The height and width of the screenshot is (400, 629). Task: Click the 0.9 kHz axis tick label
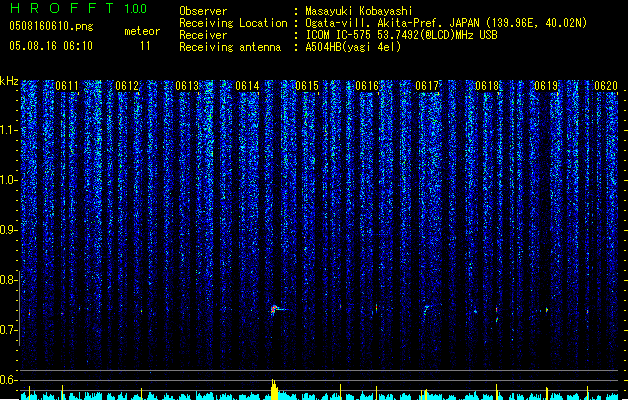(x=8, y=230)
